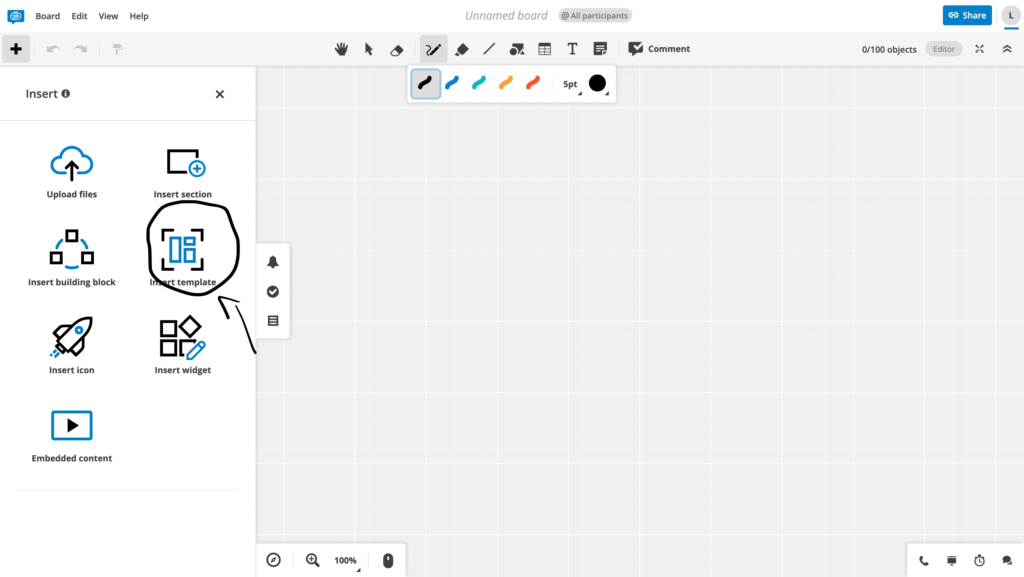This screenshot has height=577, width=1024.
Task: Toggle fullscreen mode icon
Action: click(x=980, y=49)
